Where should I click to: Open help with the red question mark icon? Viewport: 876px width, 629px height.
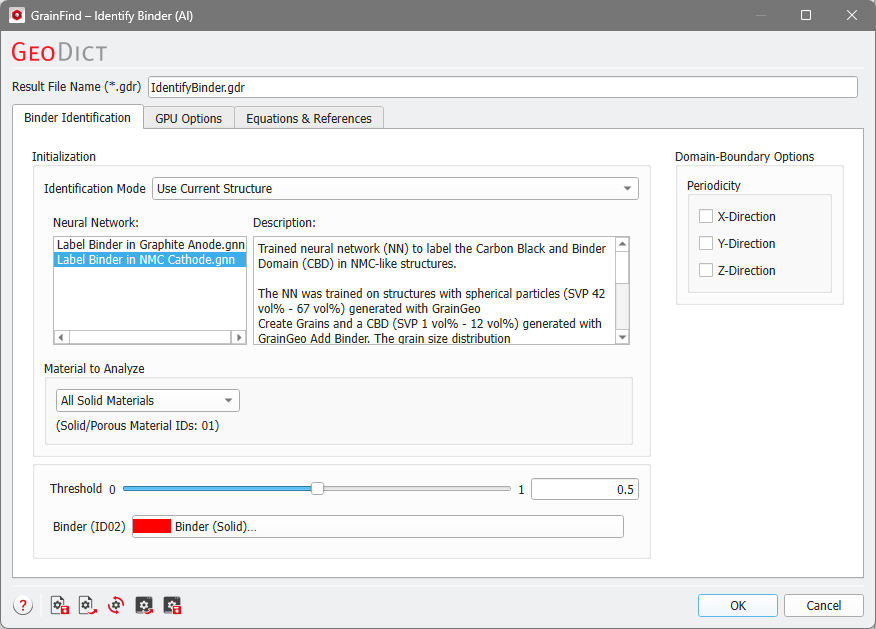click(x=23, y=606)
